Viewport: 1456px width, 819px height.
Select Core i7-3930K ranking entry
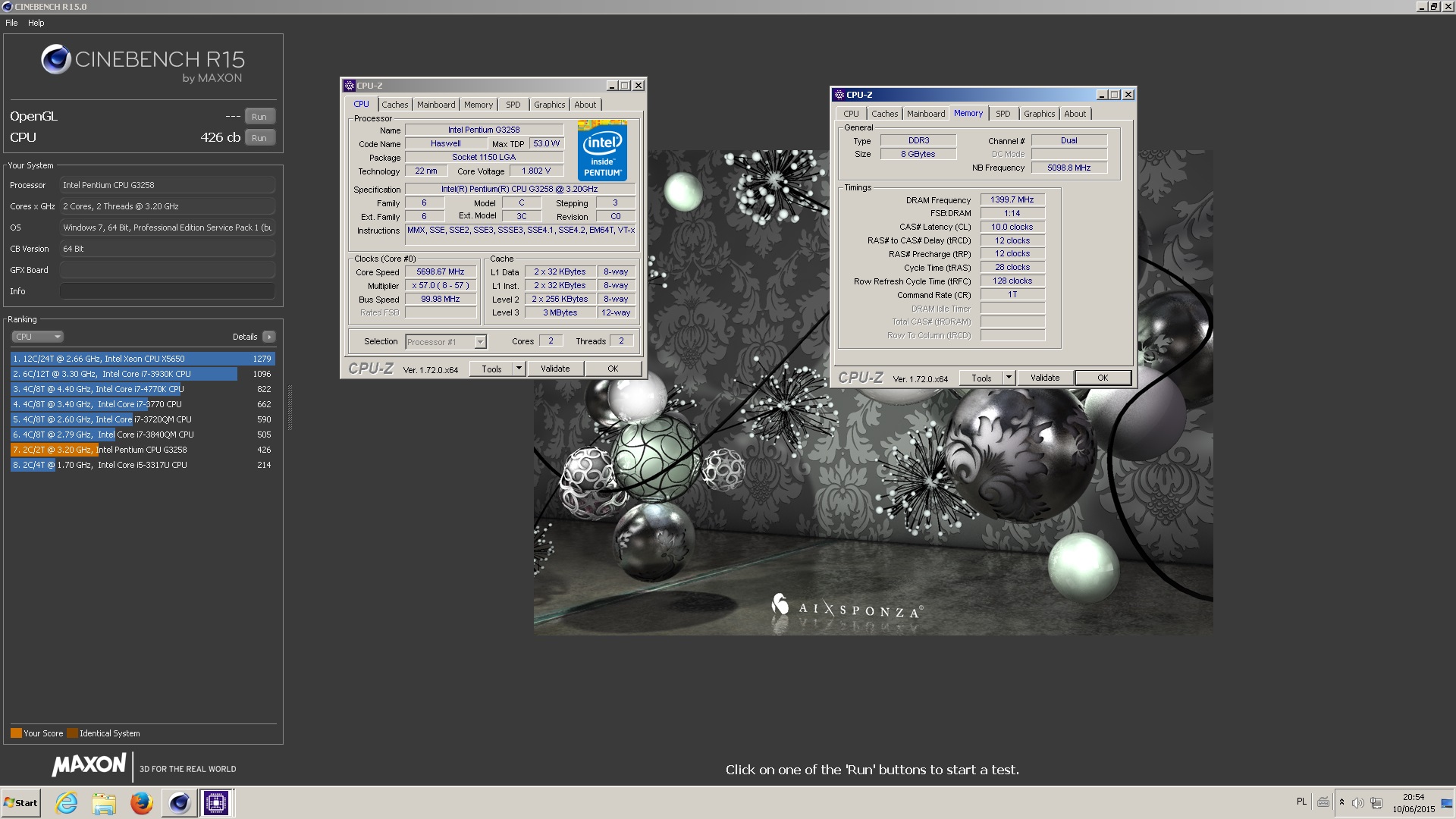[143, 374]
